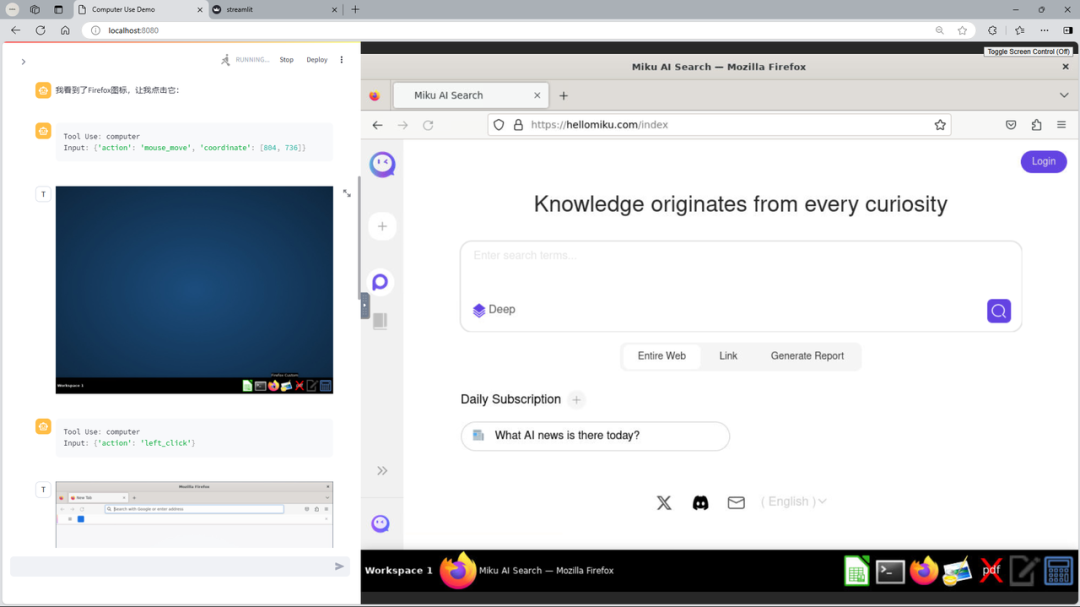
Task: Open Streamlit three-dot options menu
Action: (342, 60)
